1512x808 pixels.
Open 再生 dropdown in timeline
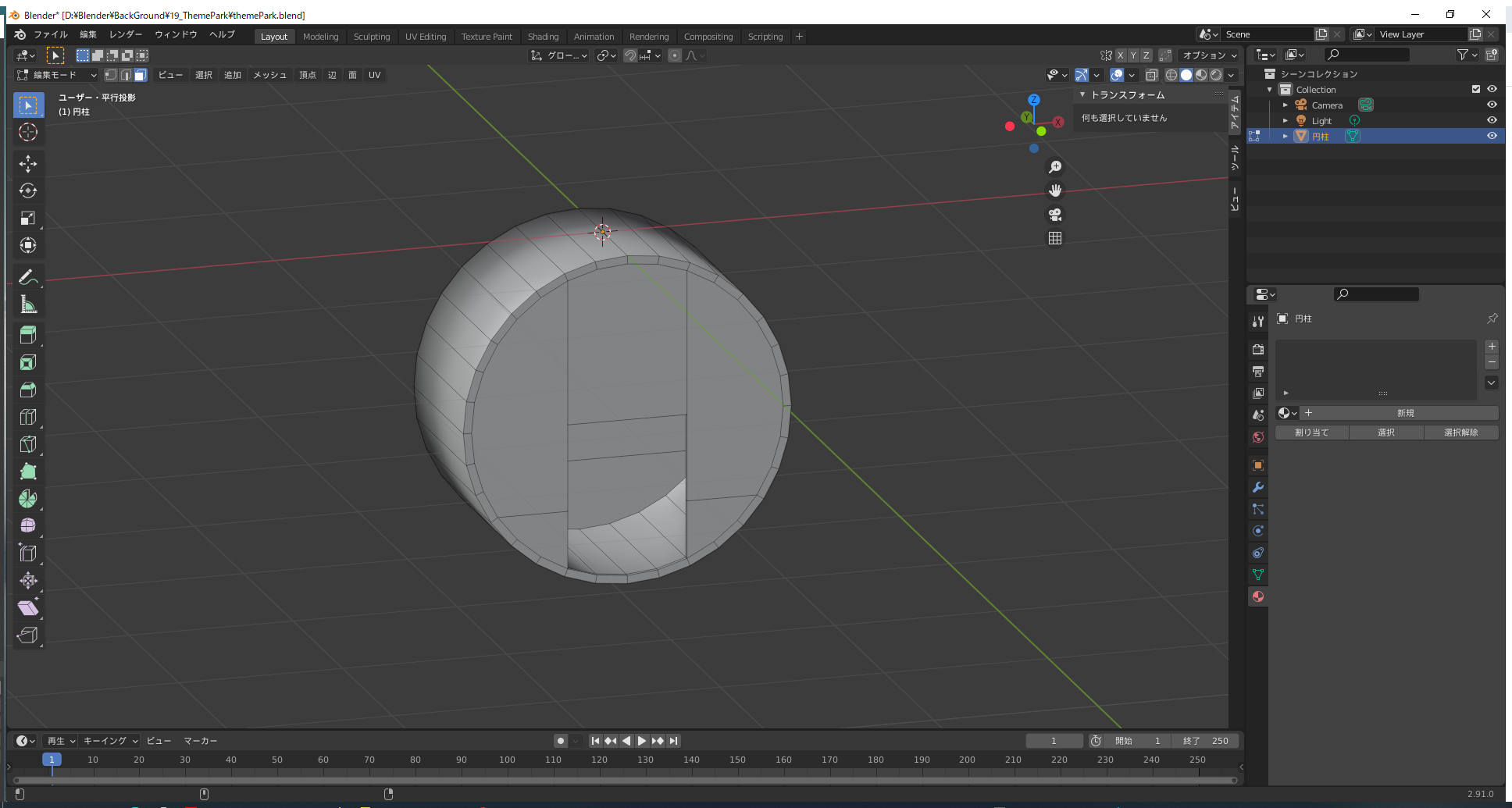pos(61,741)
